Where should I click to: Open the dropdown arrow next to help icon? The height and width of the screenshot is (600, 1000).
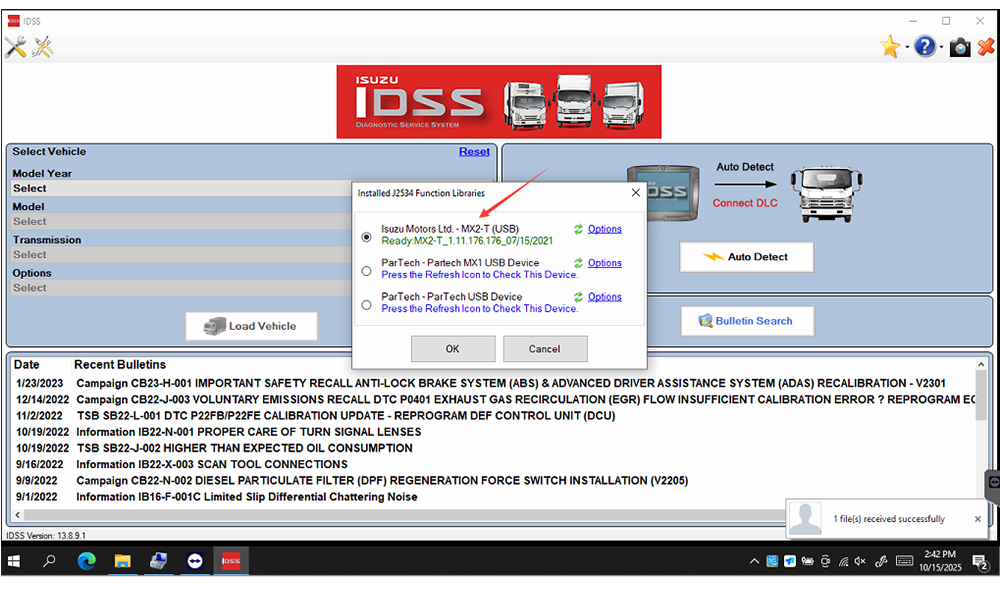(x=942, y=48)
